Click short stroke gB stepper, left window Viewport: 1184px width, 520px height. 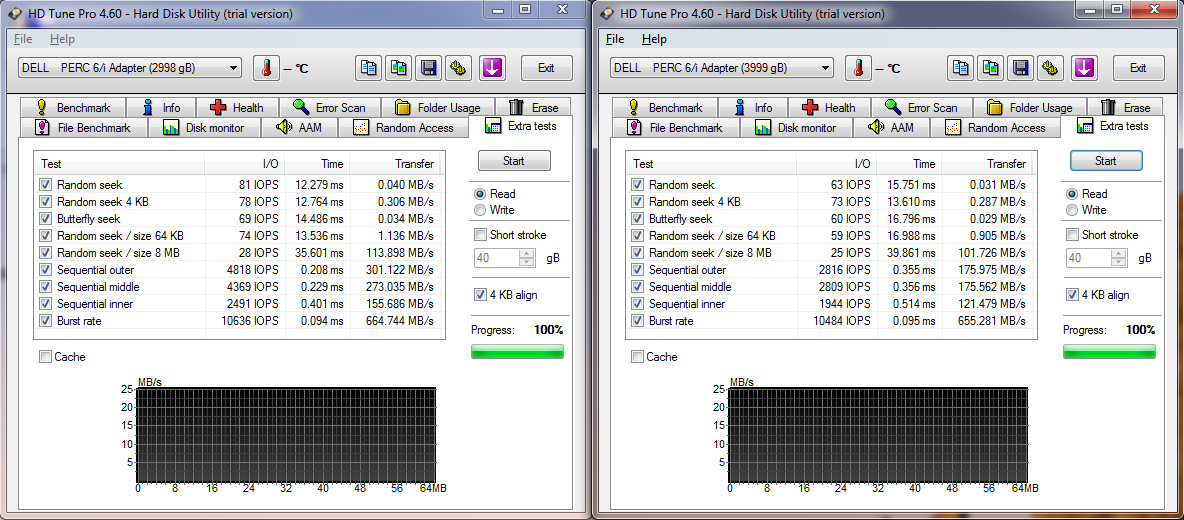526,258
